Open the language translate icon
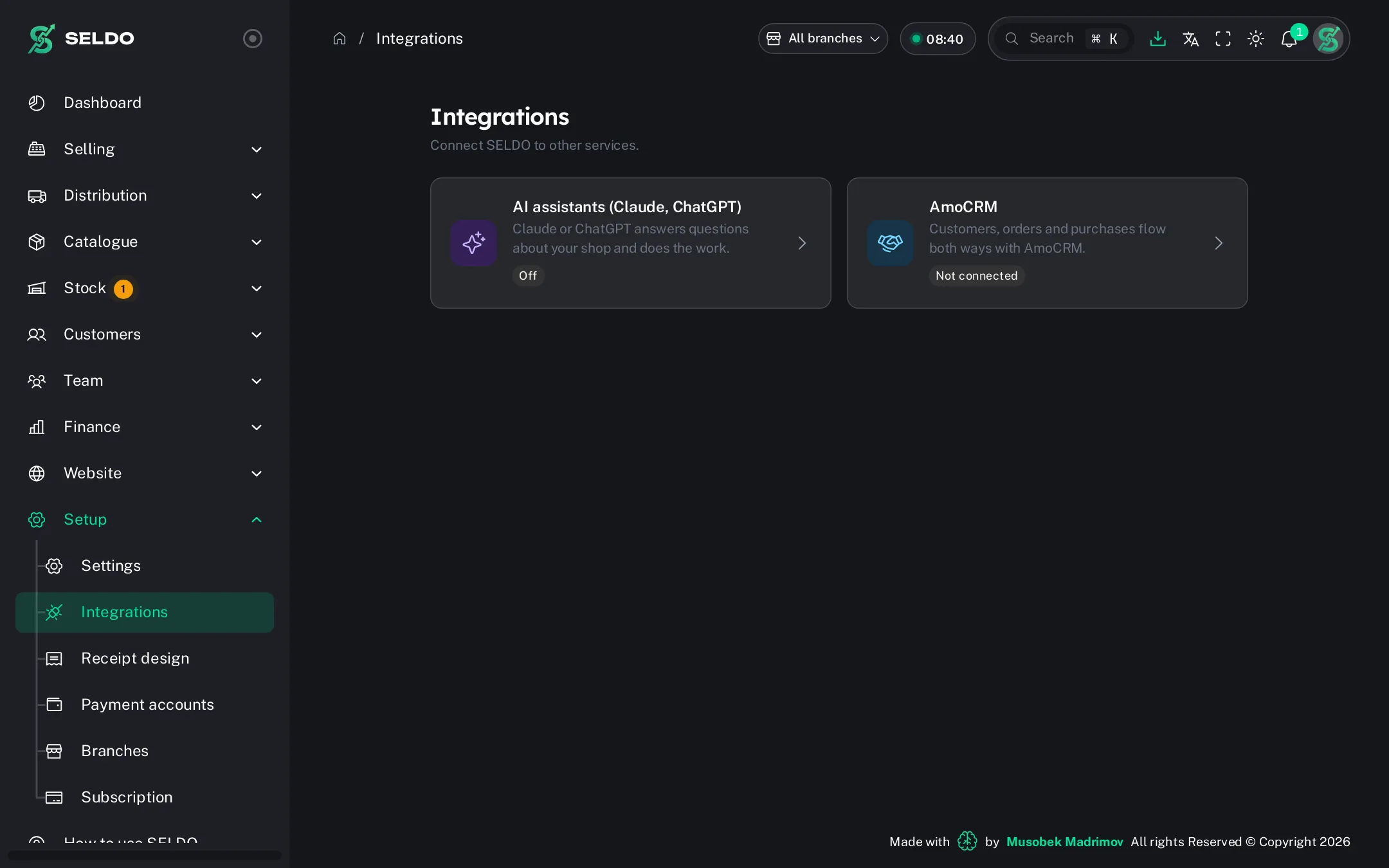This screenshot has width=1389, height=868. [x=1190, y=39]
